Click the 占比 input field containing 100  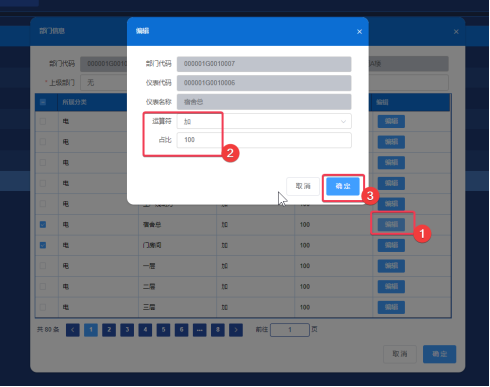point(264,140)
